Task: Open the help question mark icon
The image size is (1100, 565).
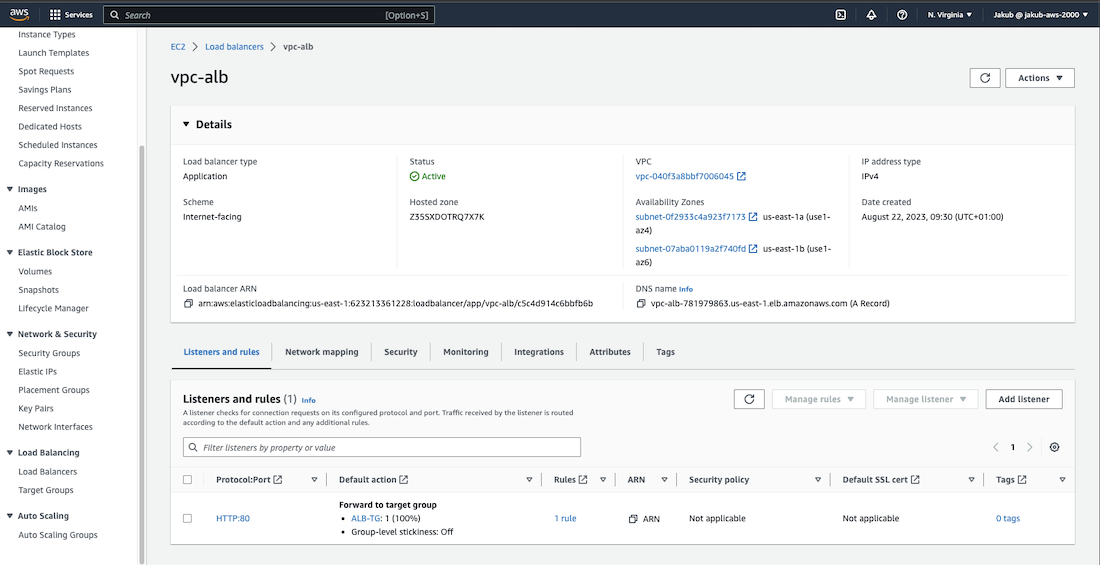Action: pyautogui.click(x=902, y=15)
